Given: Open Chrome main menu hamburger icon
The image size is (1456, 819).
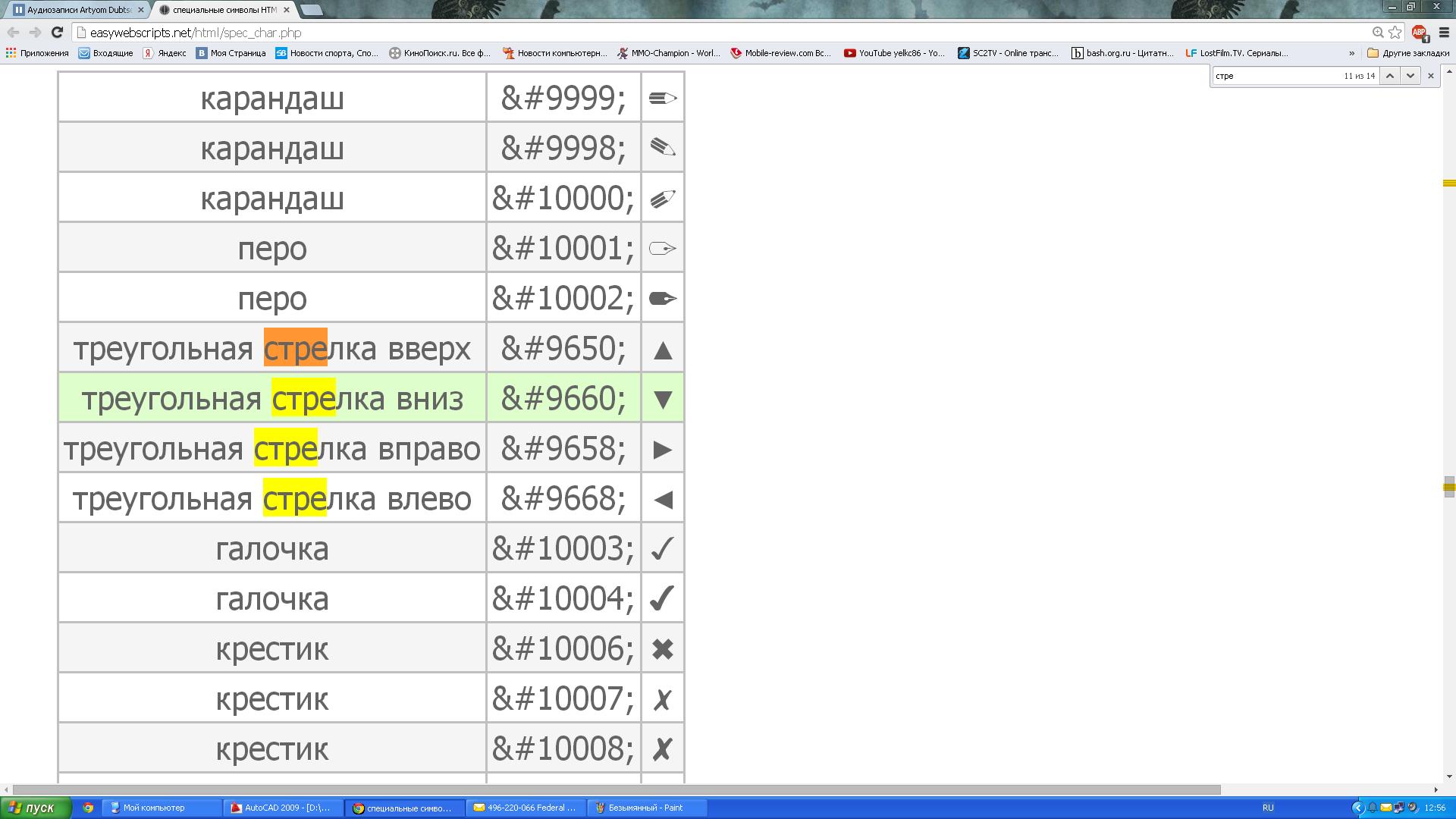Looking at the screenshot, I should point(1444,33).
